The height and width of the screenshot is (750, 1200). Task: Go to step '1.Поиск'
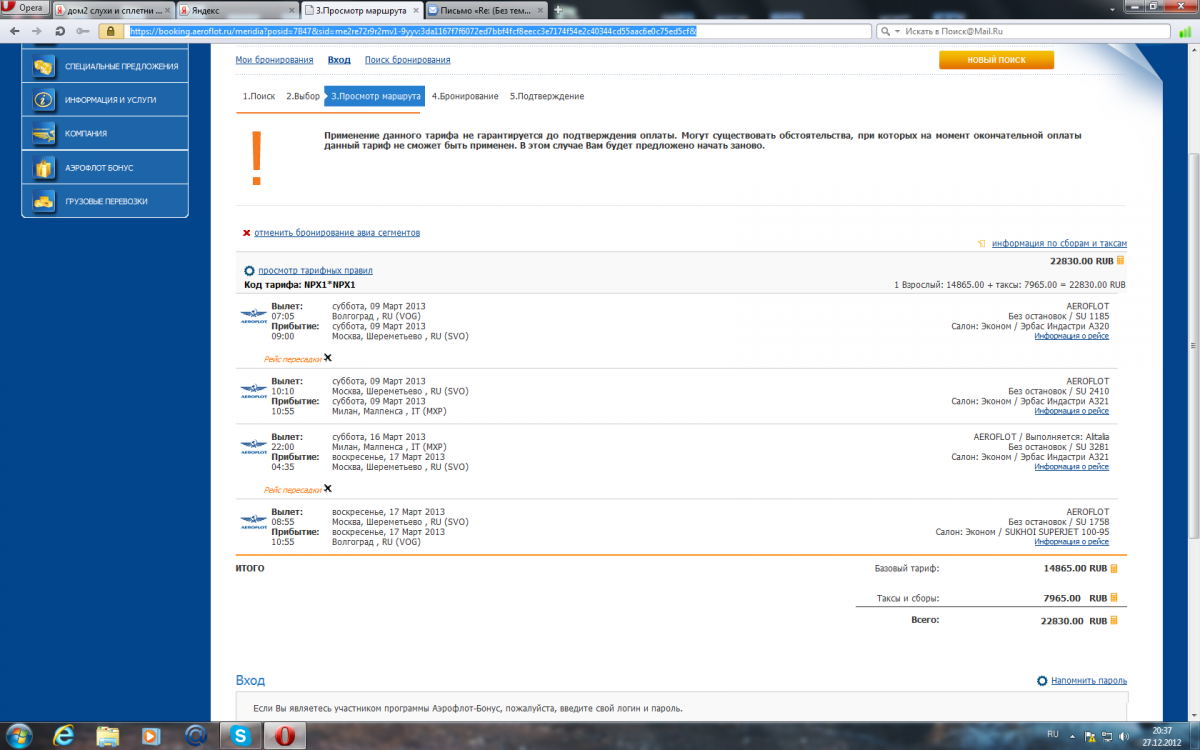click(259, 96)
